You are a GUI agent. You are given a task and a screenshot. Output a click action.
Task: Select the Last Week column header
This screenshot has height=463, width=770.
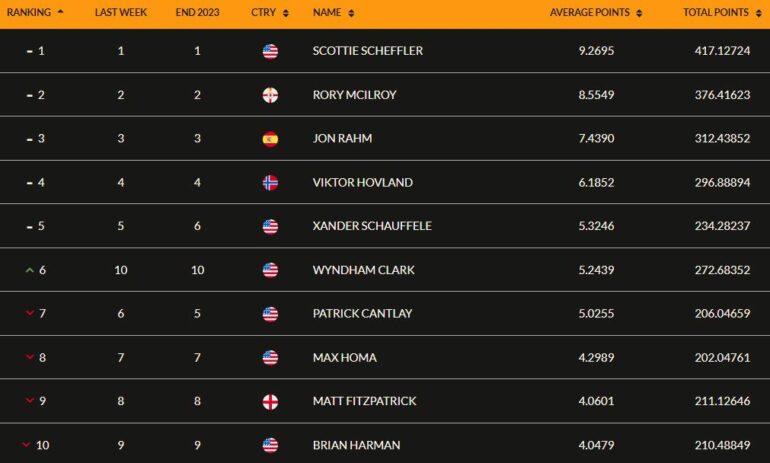coord(121,12)
